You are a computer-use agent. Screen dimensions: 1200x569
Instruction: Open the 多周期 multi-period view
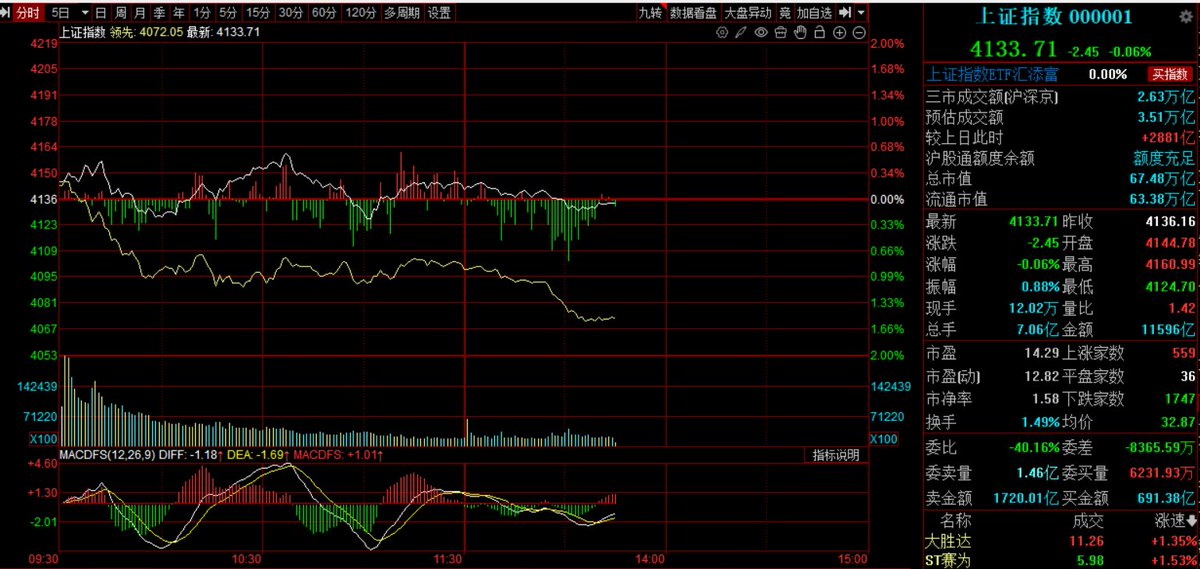tap(403, 13)
